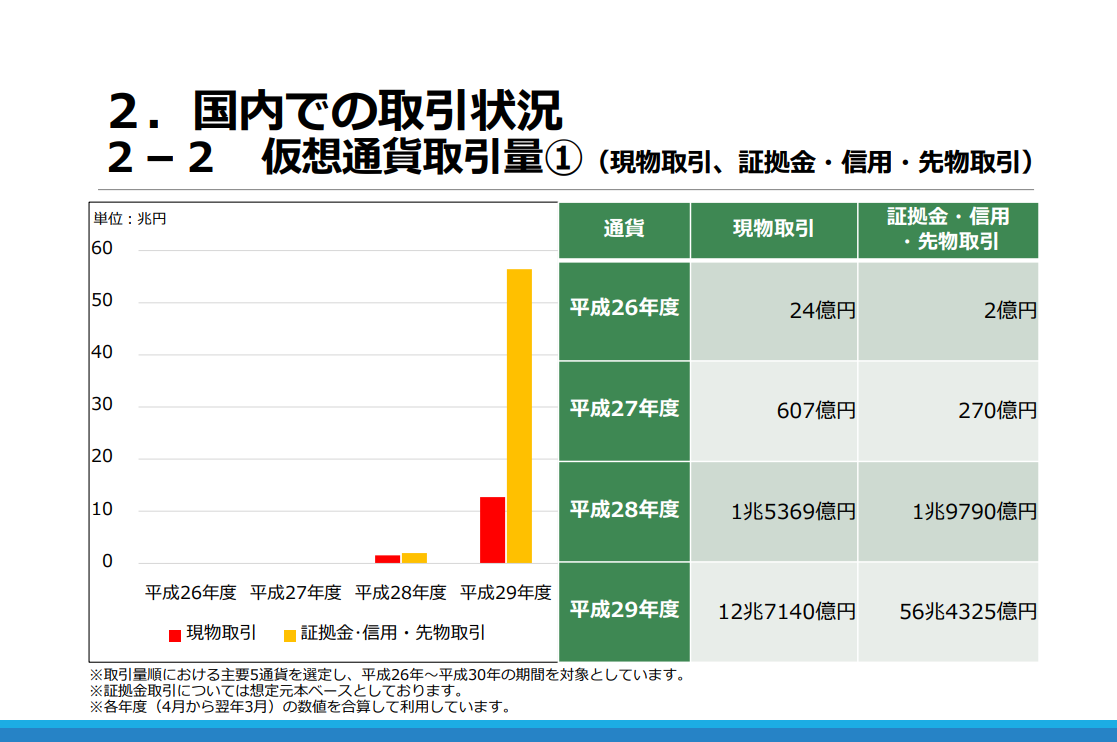This screenshot has height=742, width=1117.
Task: Click the 平成26年度 row header in table
Action: coord(624,309)
